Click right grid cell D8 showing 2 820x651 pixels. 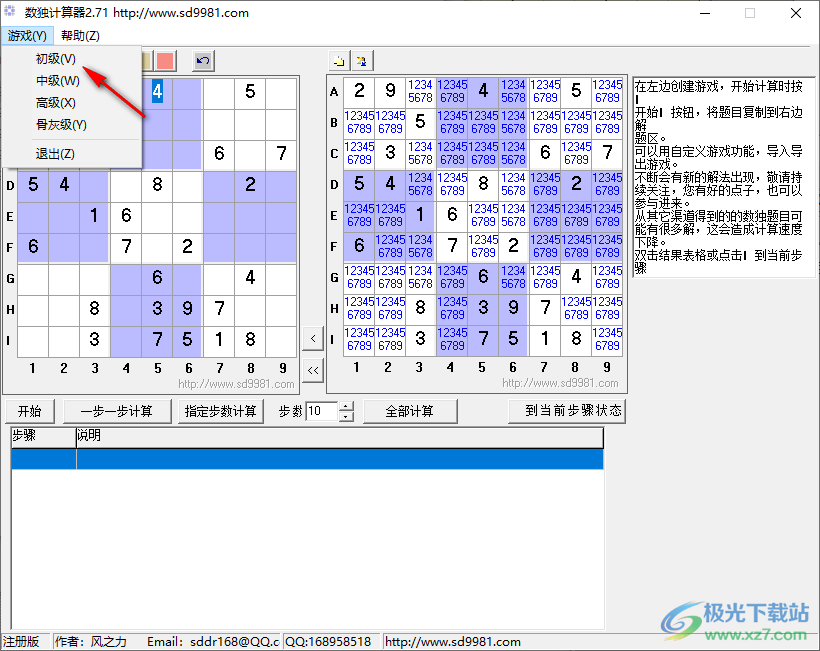tap(576, 184)
